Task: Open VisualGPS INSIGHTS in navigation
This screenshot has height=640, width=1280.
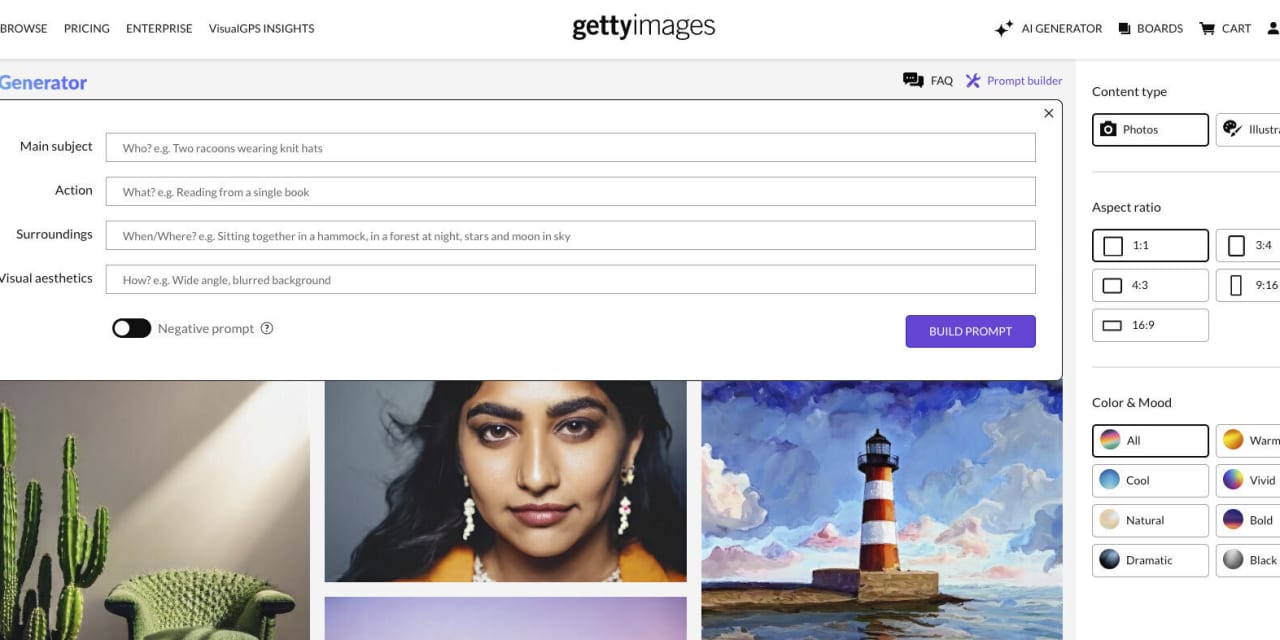Action: click(x=261, y=29)
